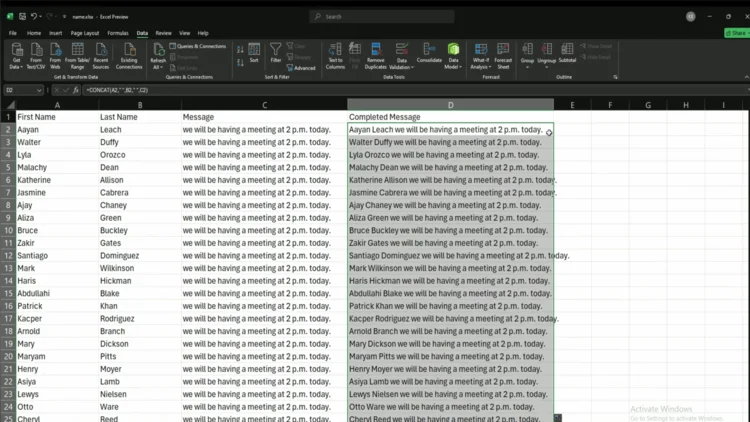Sort column Z to A descending
Image resolution: width=750 pixels, height=422 pixels.
click(x=240, y=63)
